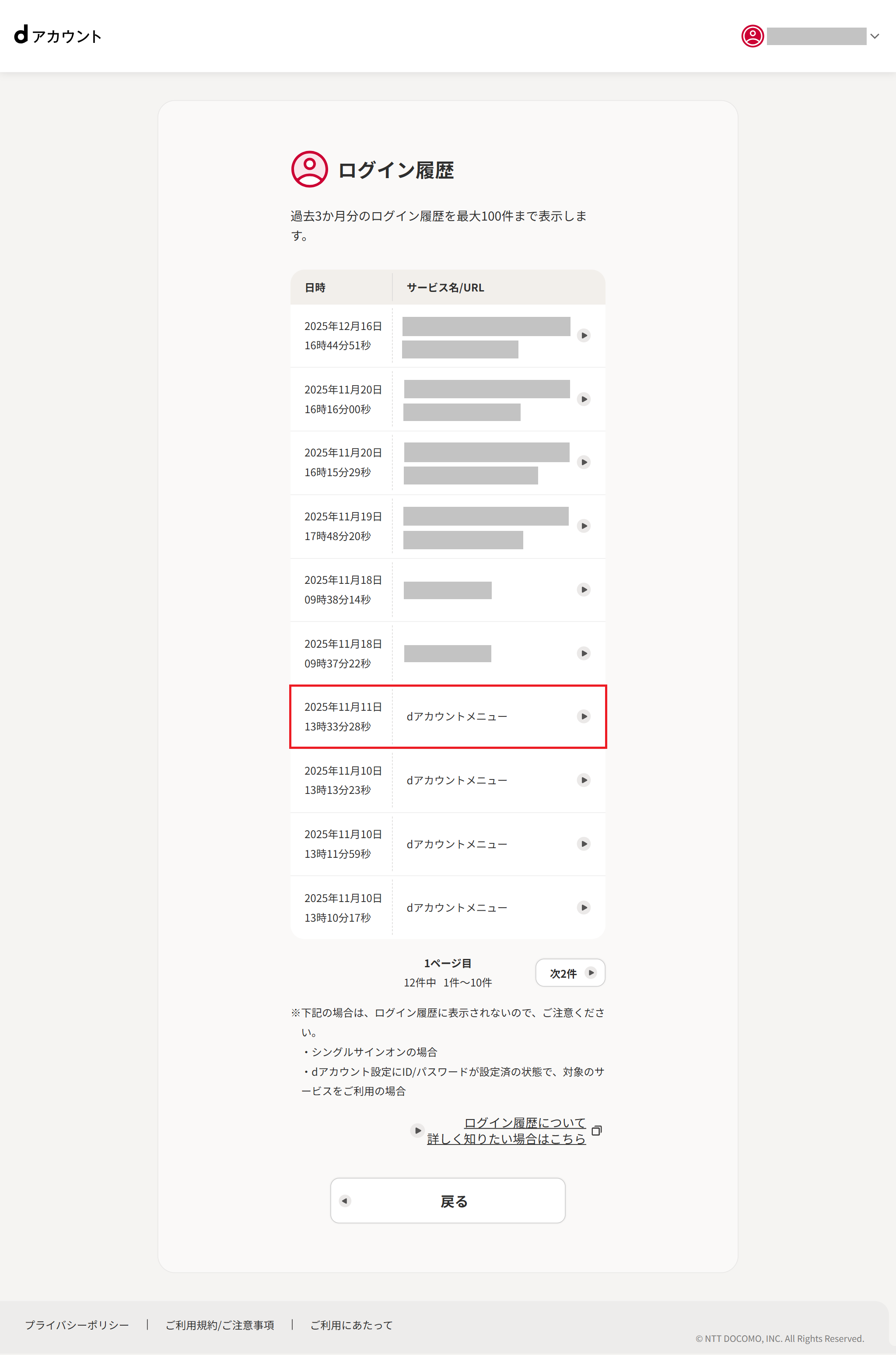Viewport: 896px width, 1355px height.
Task: Click the account avatar icon in the header
Action: coord(752,36)
